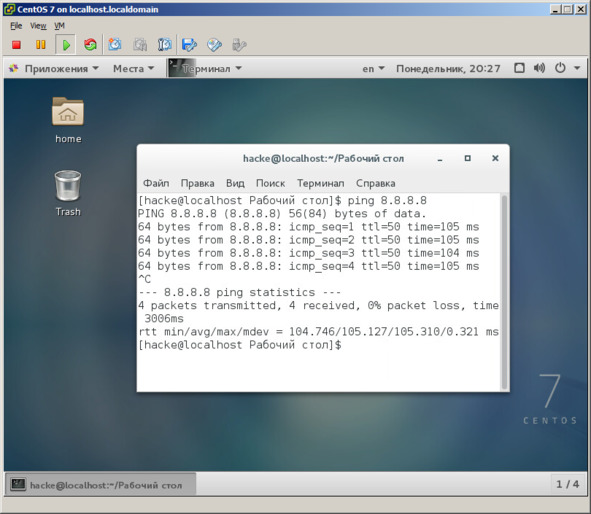Image resolution: width=591 pixels, height=514 pixels.
Task: Open the Файл menu in the terminal
Action: (156, 184)
